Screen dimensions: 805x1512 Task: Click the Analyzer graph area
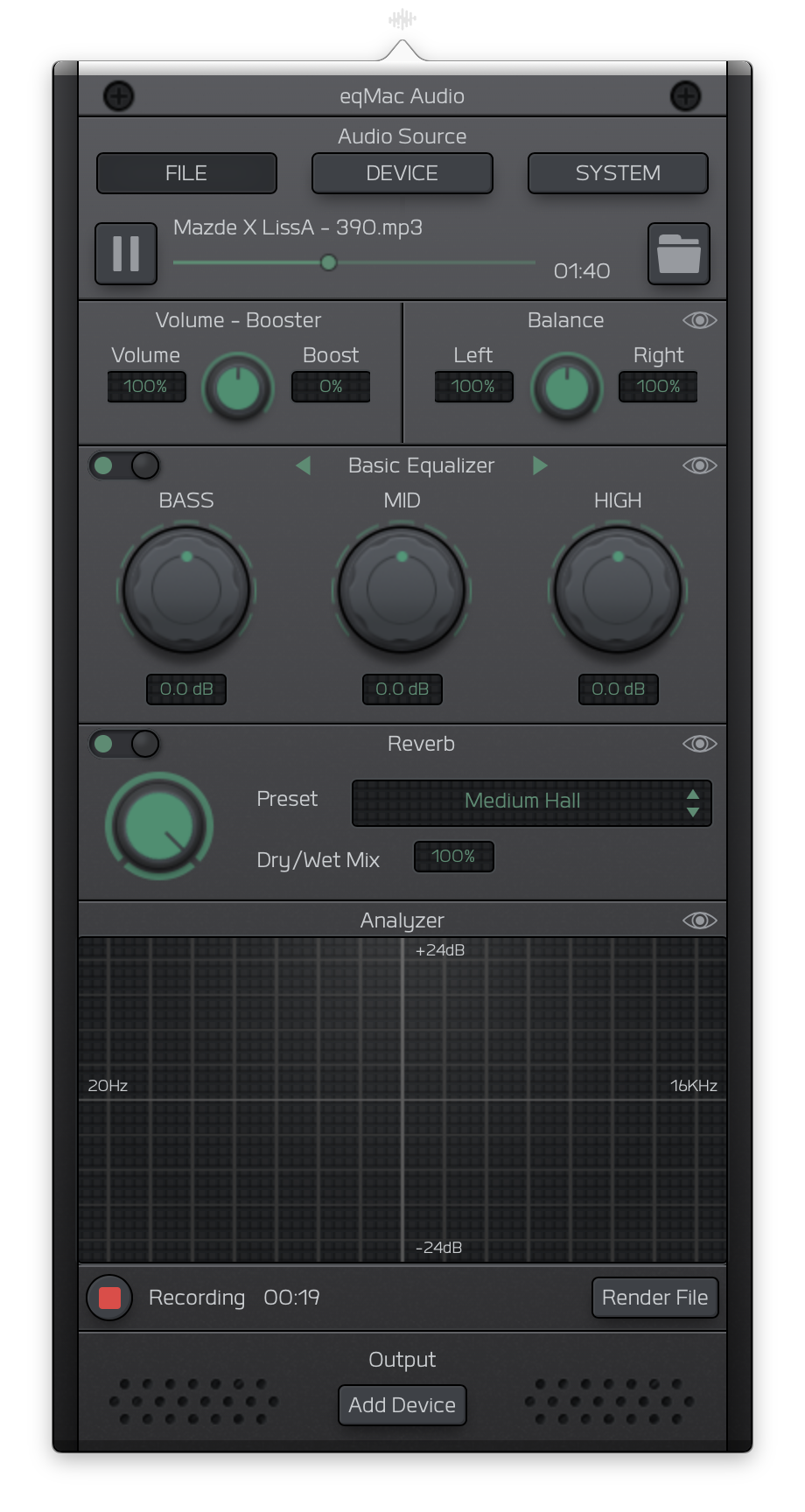[402, 1100]
